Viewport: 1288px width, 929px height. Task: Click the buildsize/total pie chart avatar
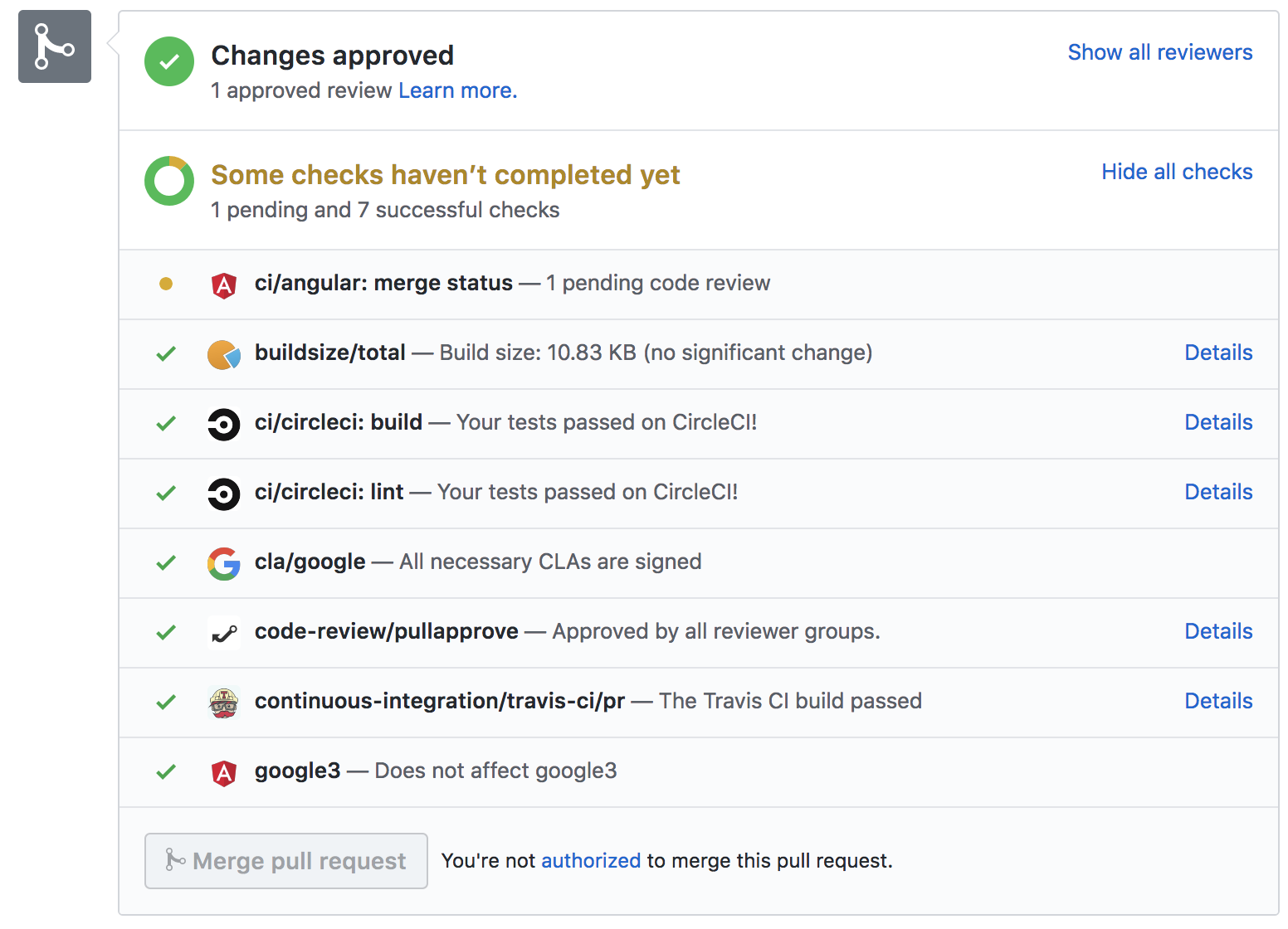pyautogui.click(x=224, y=354)
